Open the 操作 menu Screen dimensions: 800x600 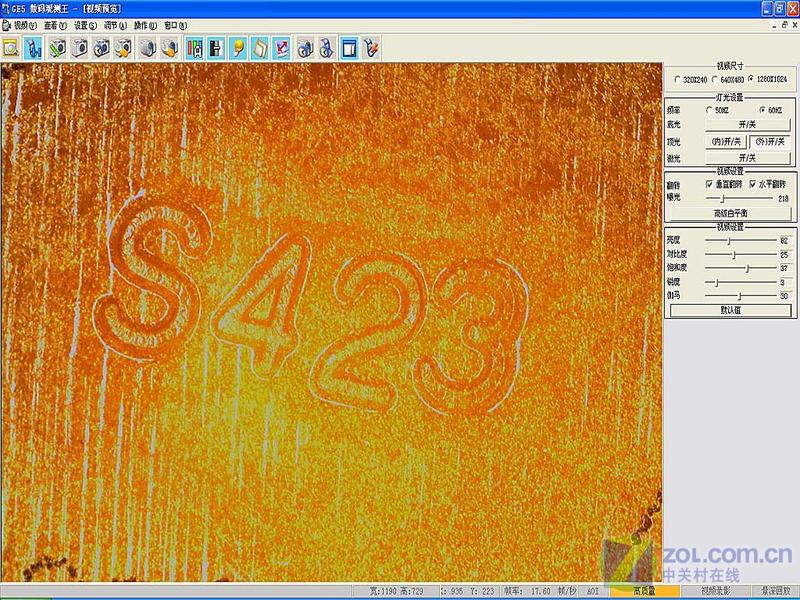(x=145, y=26)
